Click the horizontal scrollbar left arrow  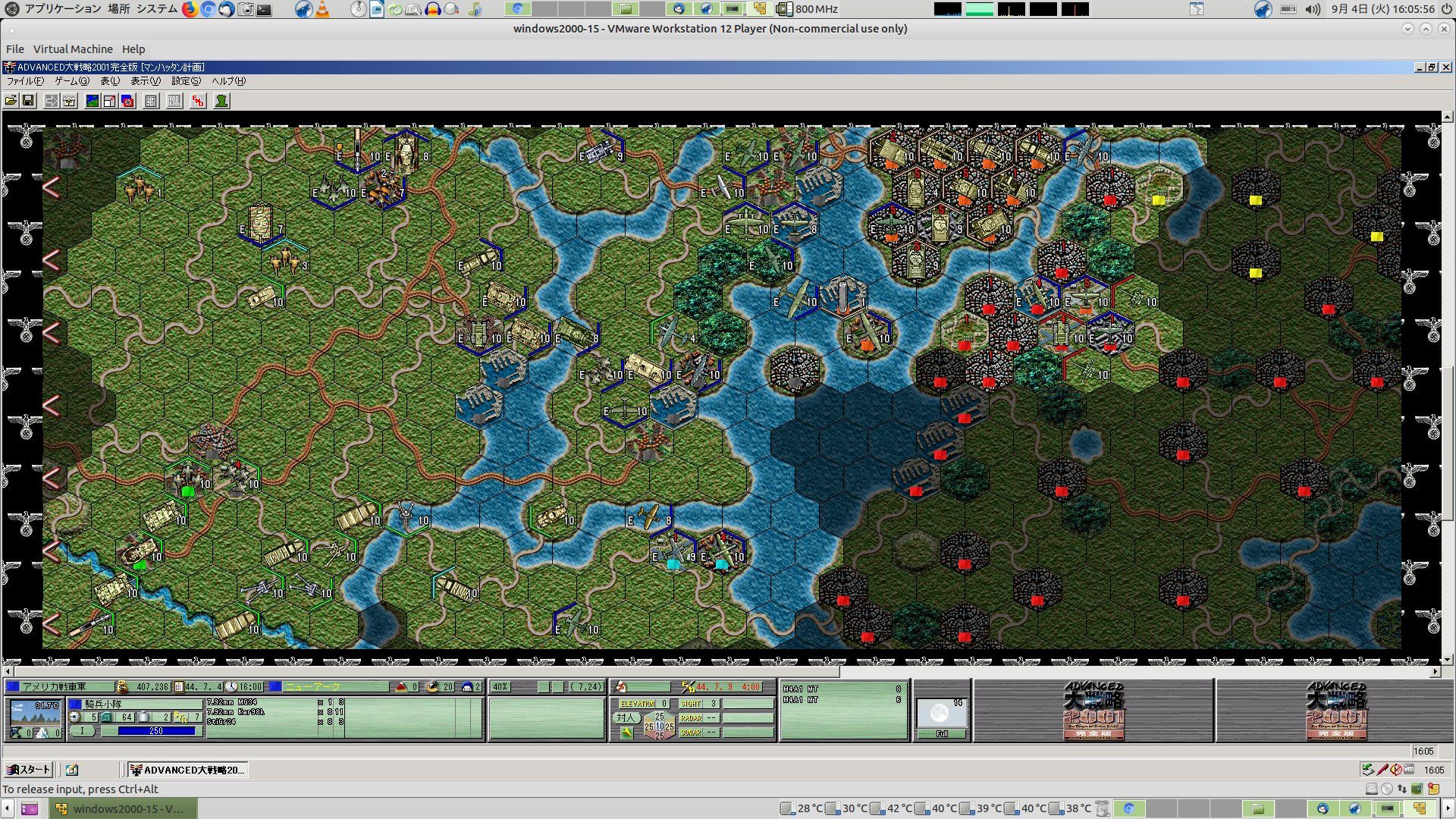(8, 672)
